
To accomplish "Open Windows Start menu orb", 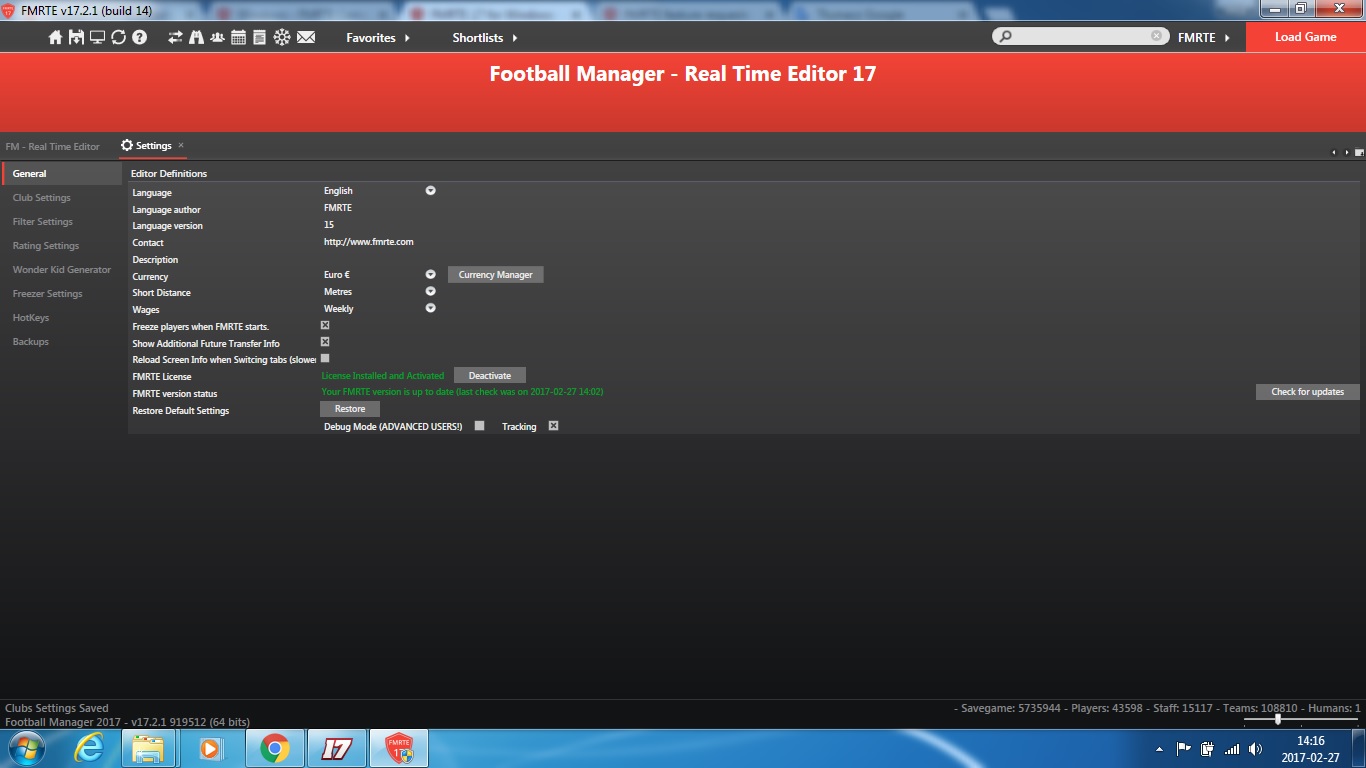I will coord(25,748).
